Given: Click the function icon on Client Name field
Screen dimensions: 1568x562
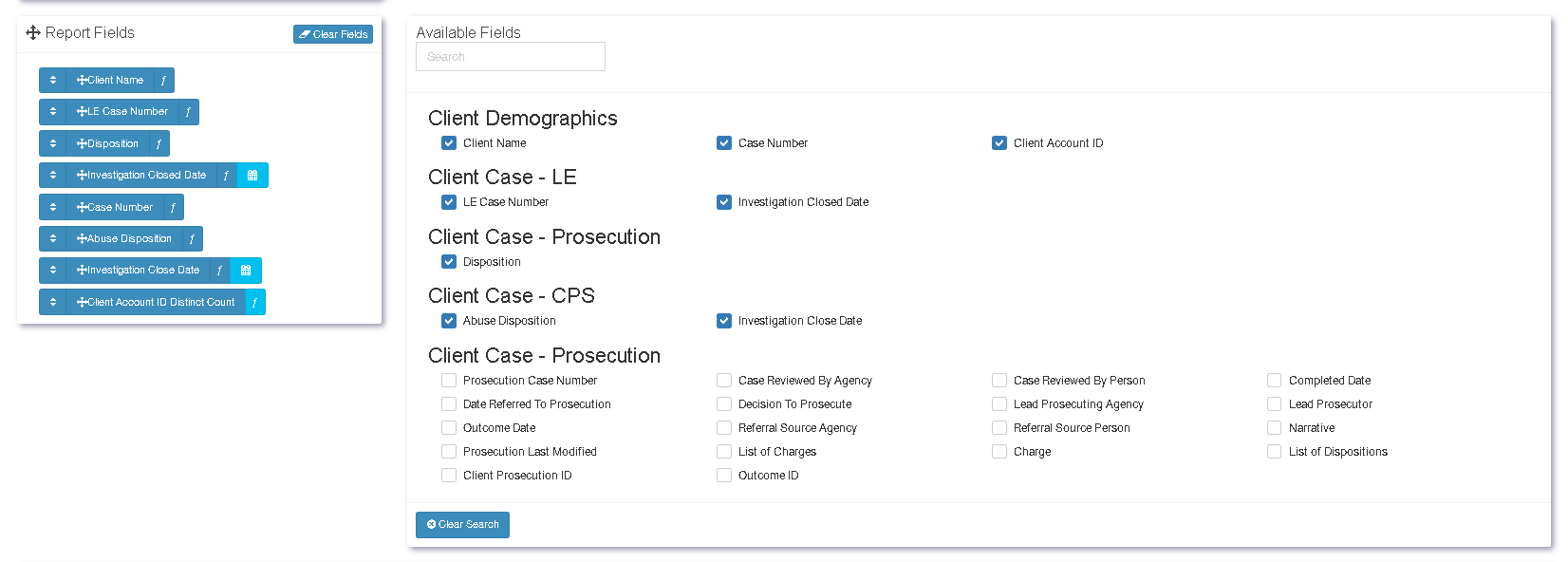Looking at the screenshot, I should point(164,81).
